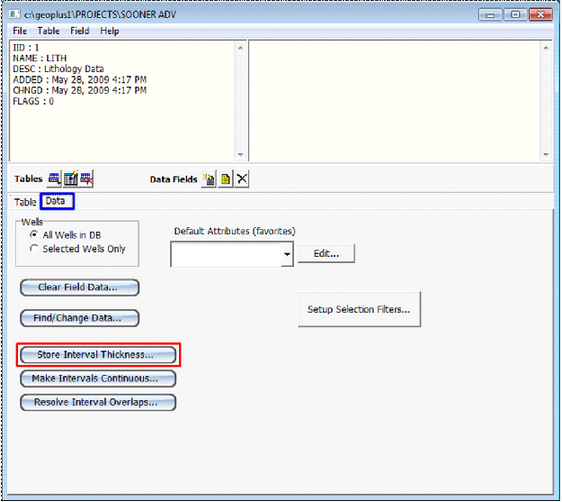
Task: Open the File menu
Action: tap(20, 31)
